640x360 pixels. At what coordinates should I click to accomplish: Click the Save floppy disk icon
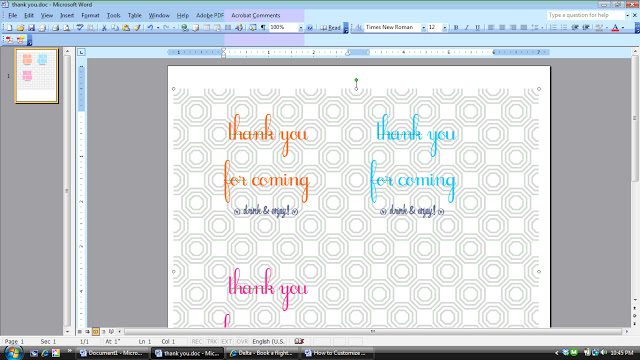tap(31, 28)
